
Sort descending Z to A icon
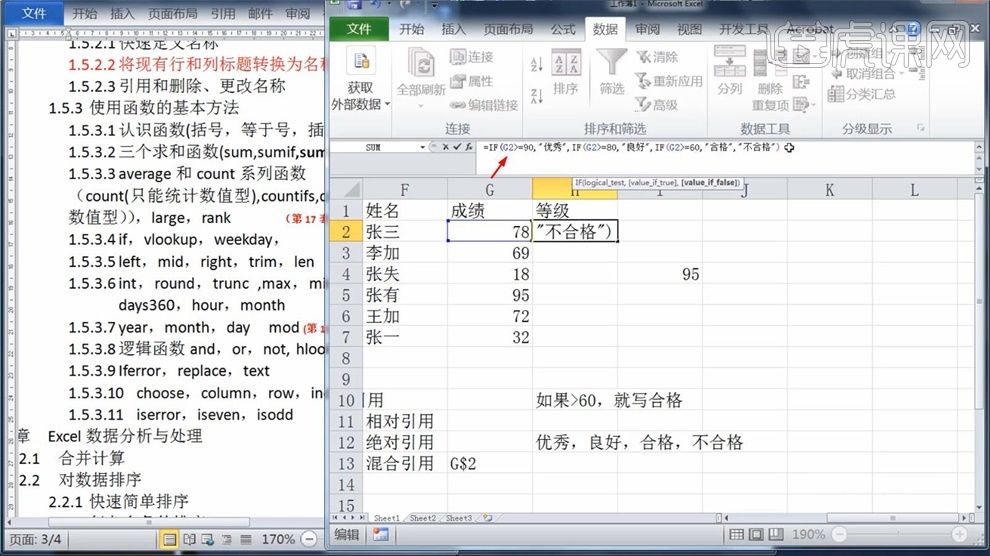(x=537, y=97)
